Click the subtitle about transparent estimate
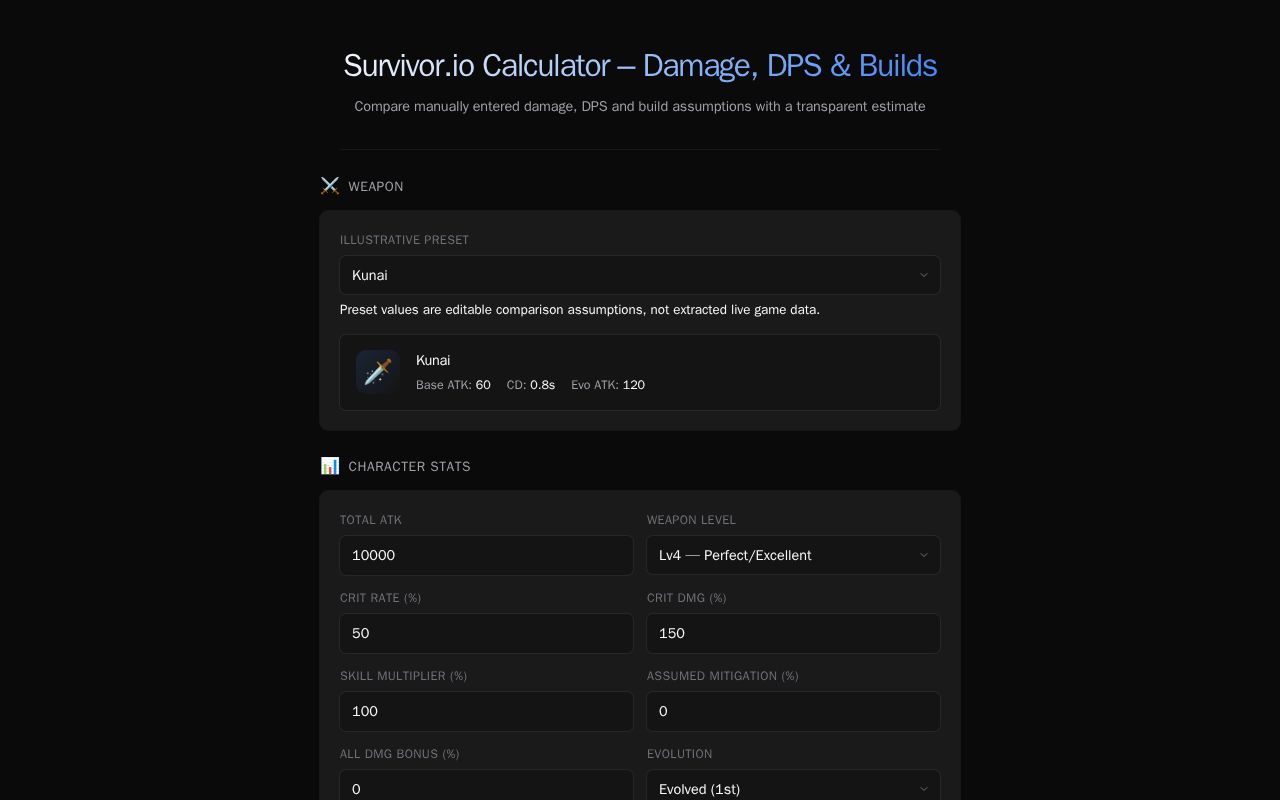This screenshot has width=1280, height=800. (x=640, y=106)
